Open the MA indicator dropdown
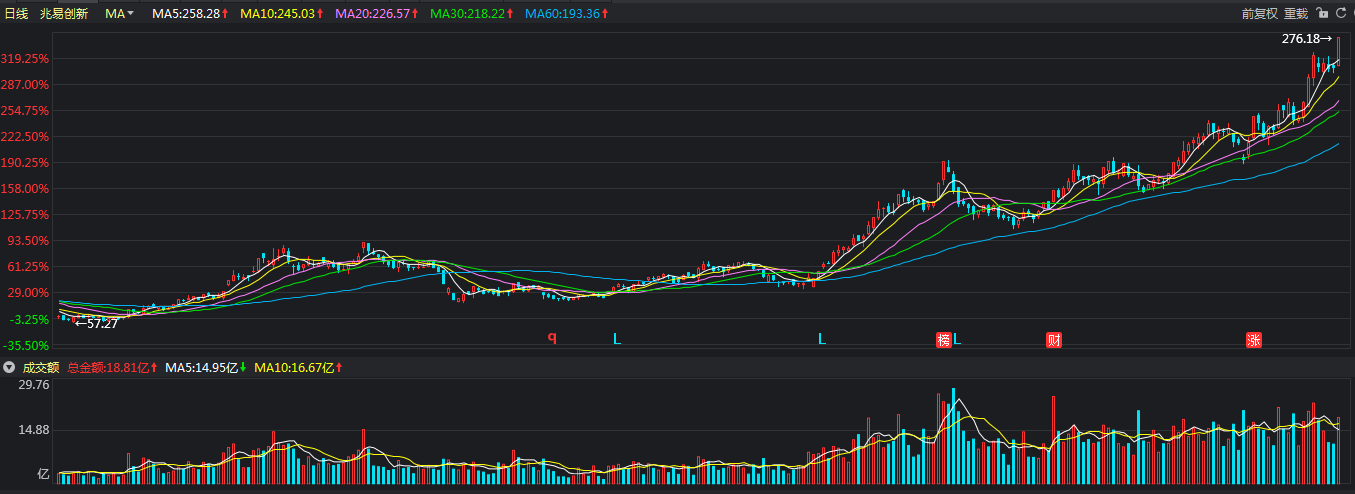 [120, 14]
